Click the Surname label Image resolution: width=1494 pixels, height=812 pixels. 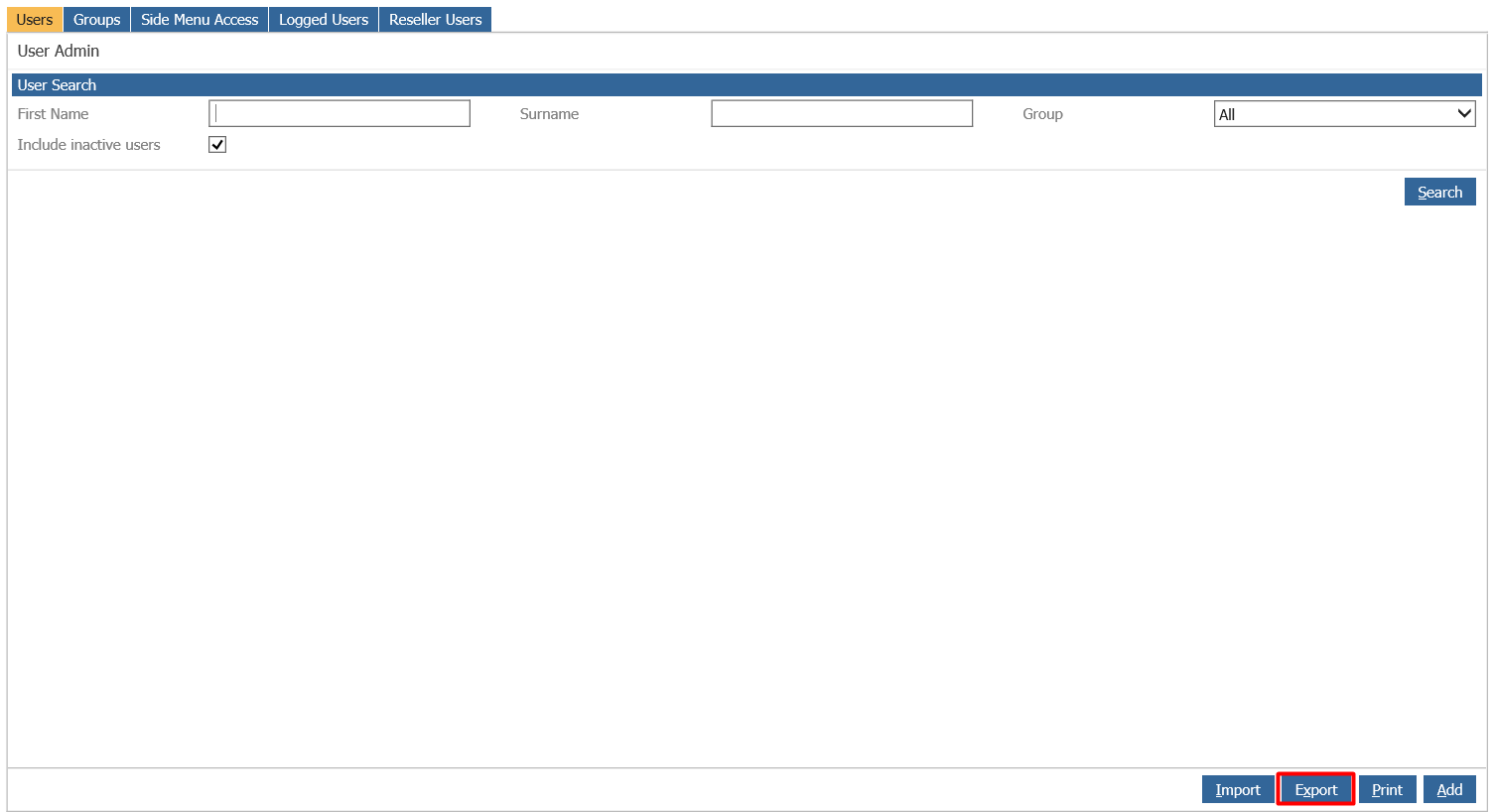pyautogui.click(x=549, y=114)
